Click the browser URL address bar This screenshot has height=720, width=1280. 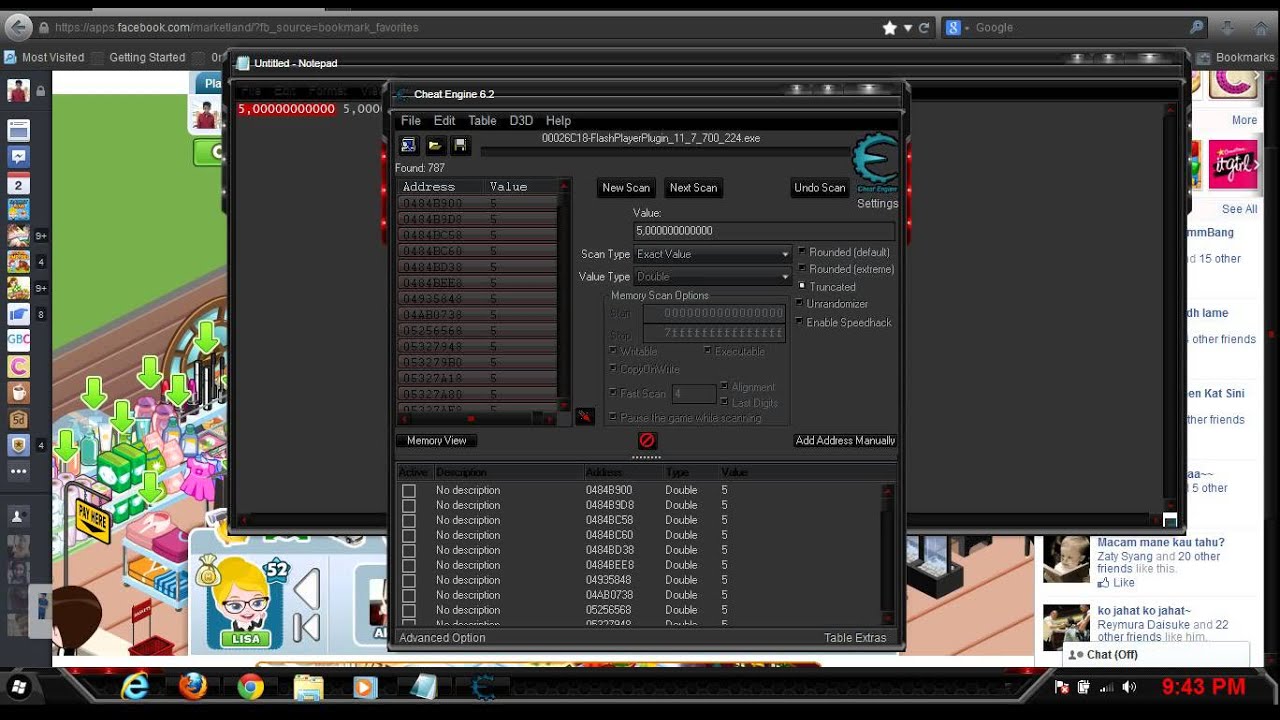[x=460, y=28]
